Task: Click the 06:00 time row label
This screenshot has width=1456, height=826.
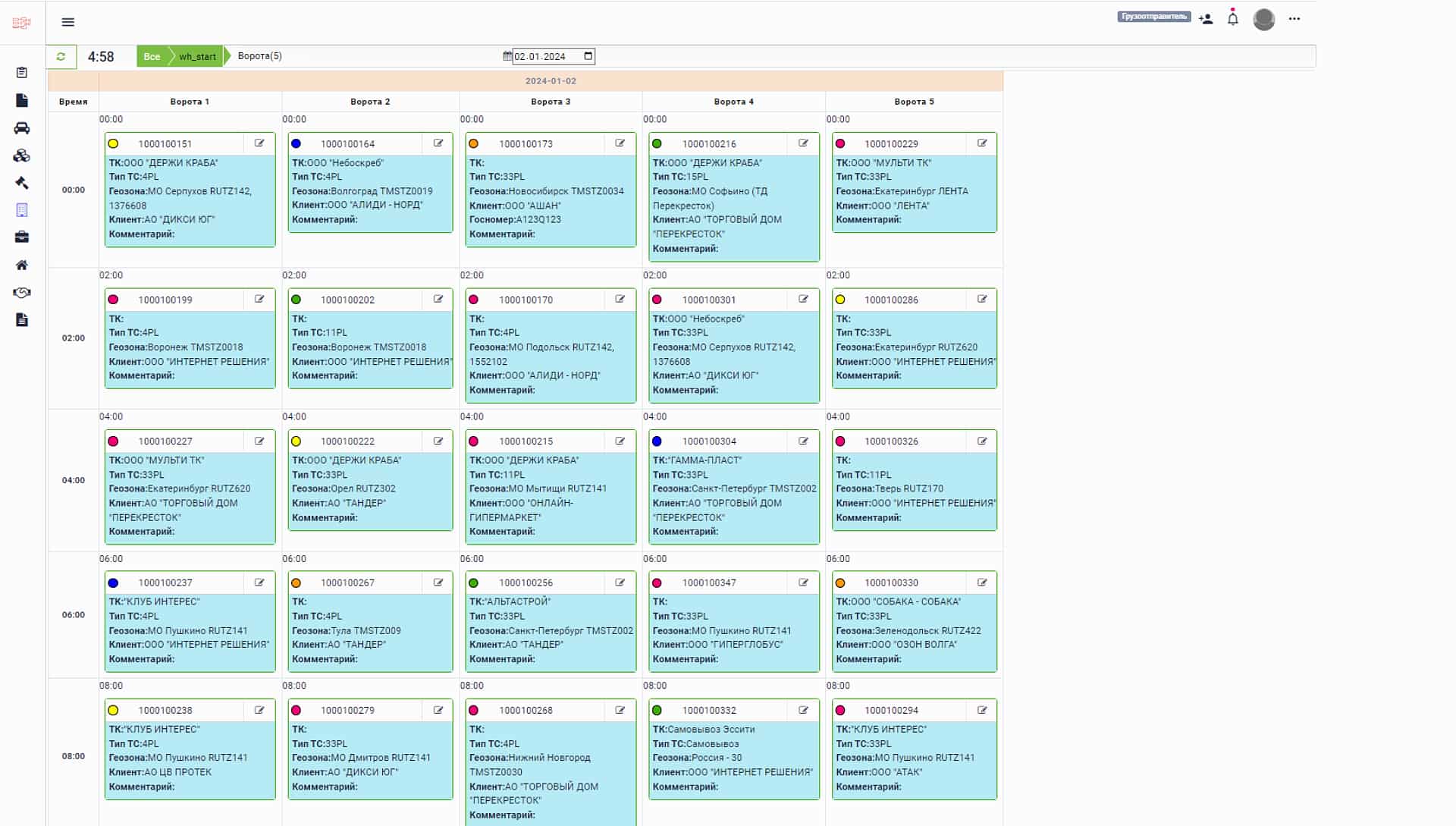Action: coord(74,615)
